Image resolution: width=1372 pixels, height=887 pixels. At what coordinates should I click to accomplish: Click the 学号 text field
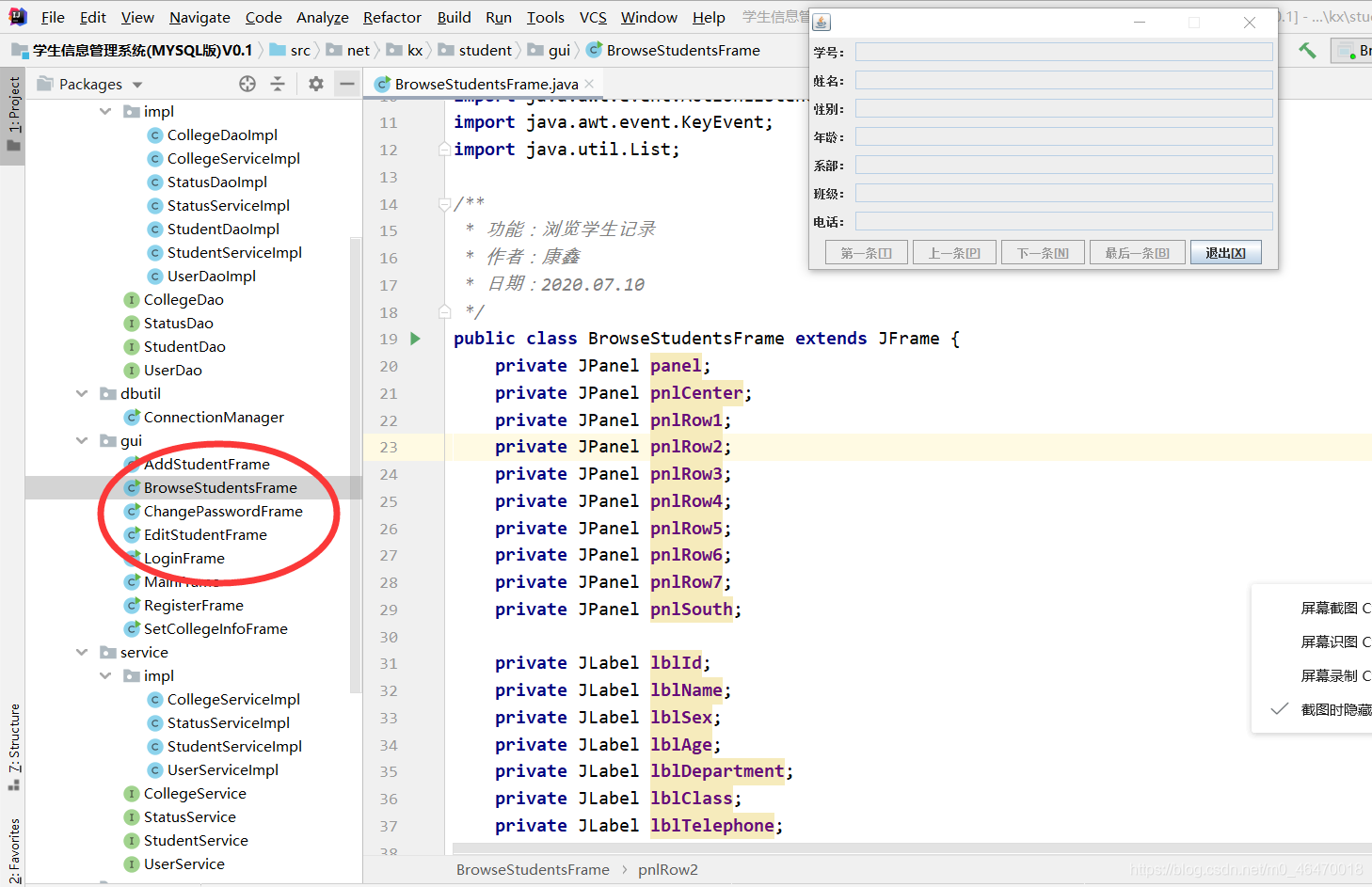(1063, 52)
